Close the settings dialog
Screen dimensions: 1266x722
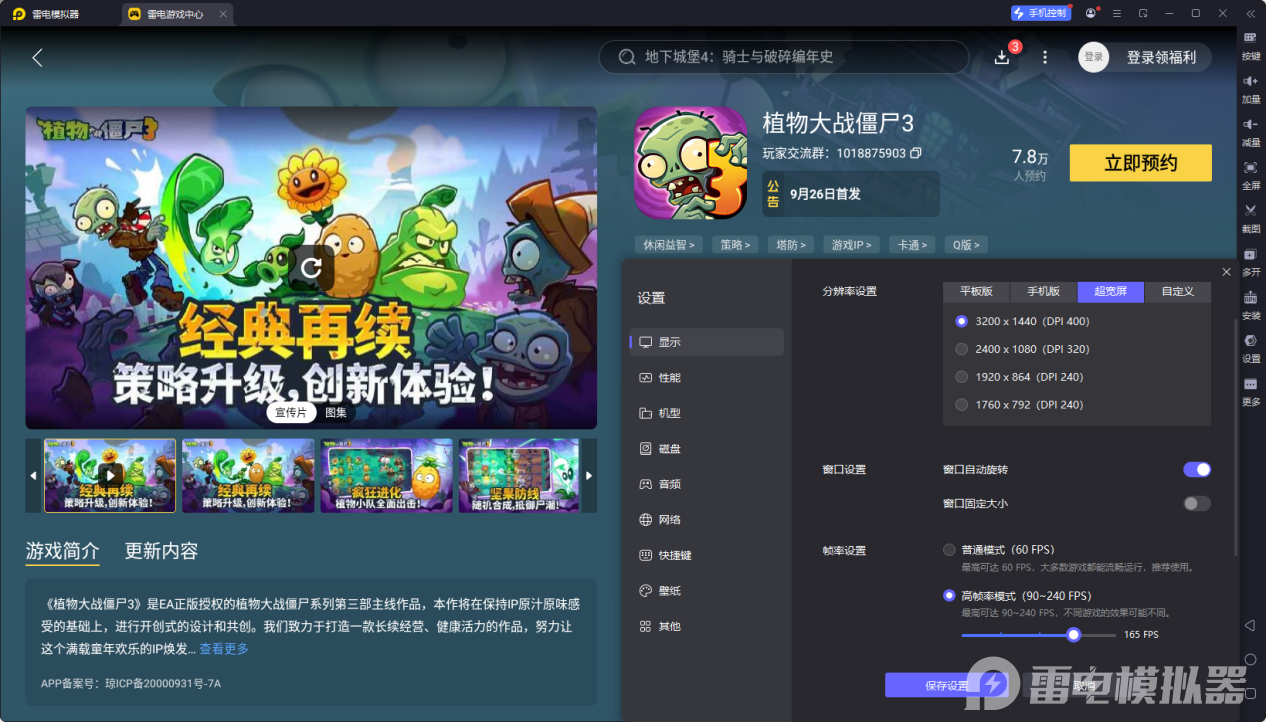click(1227, 272)
